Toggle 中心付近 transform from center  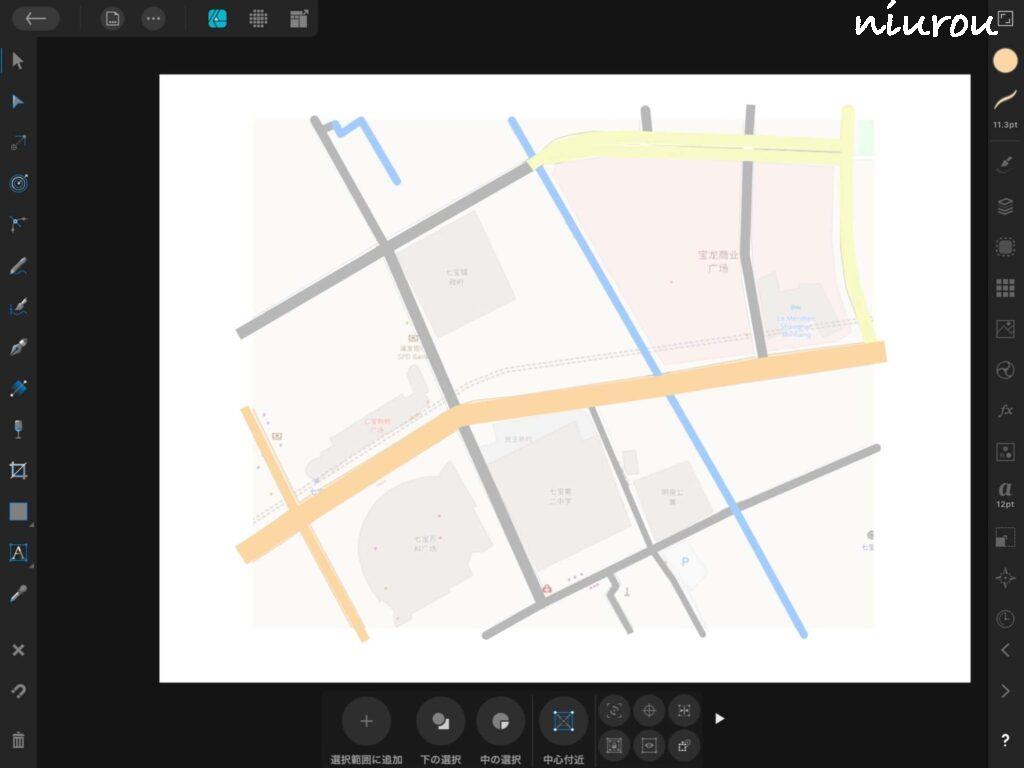click(x=563, y=721)
